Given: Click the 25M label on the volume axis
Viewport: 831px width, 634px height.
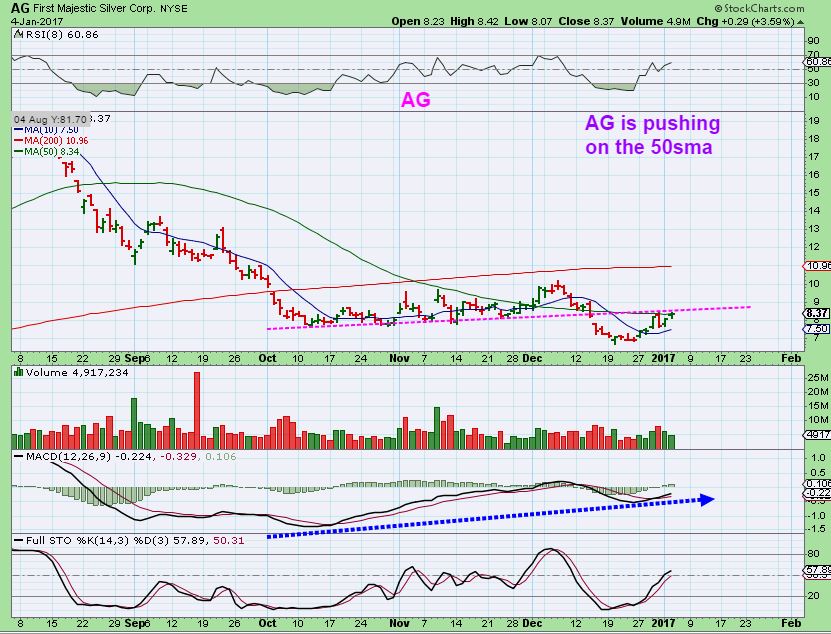Looking at the screenshot, I should point(818,378).
